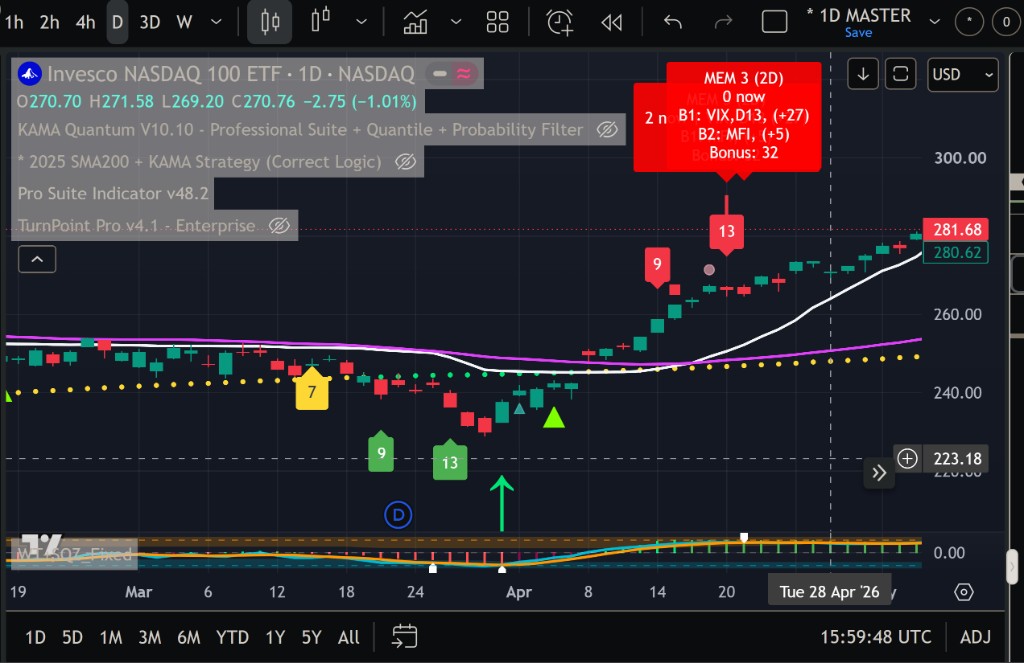This screenshot has height=663, width=1024.
Task: Save the layout via Save link
Action: [858, 33]
